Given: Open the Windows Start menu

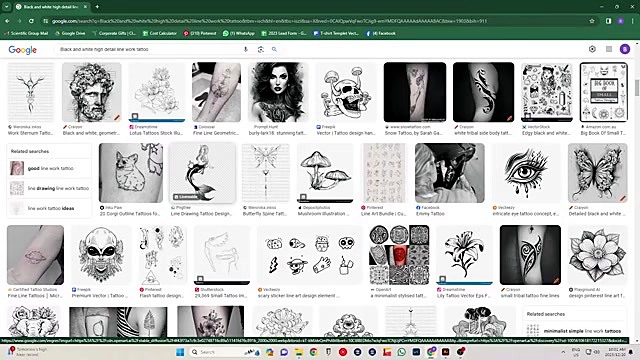Looking at the screenshot, I should (180, 352).
